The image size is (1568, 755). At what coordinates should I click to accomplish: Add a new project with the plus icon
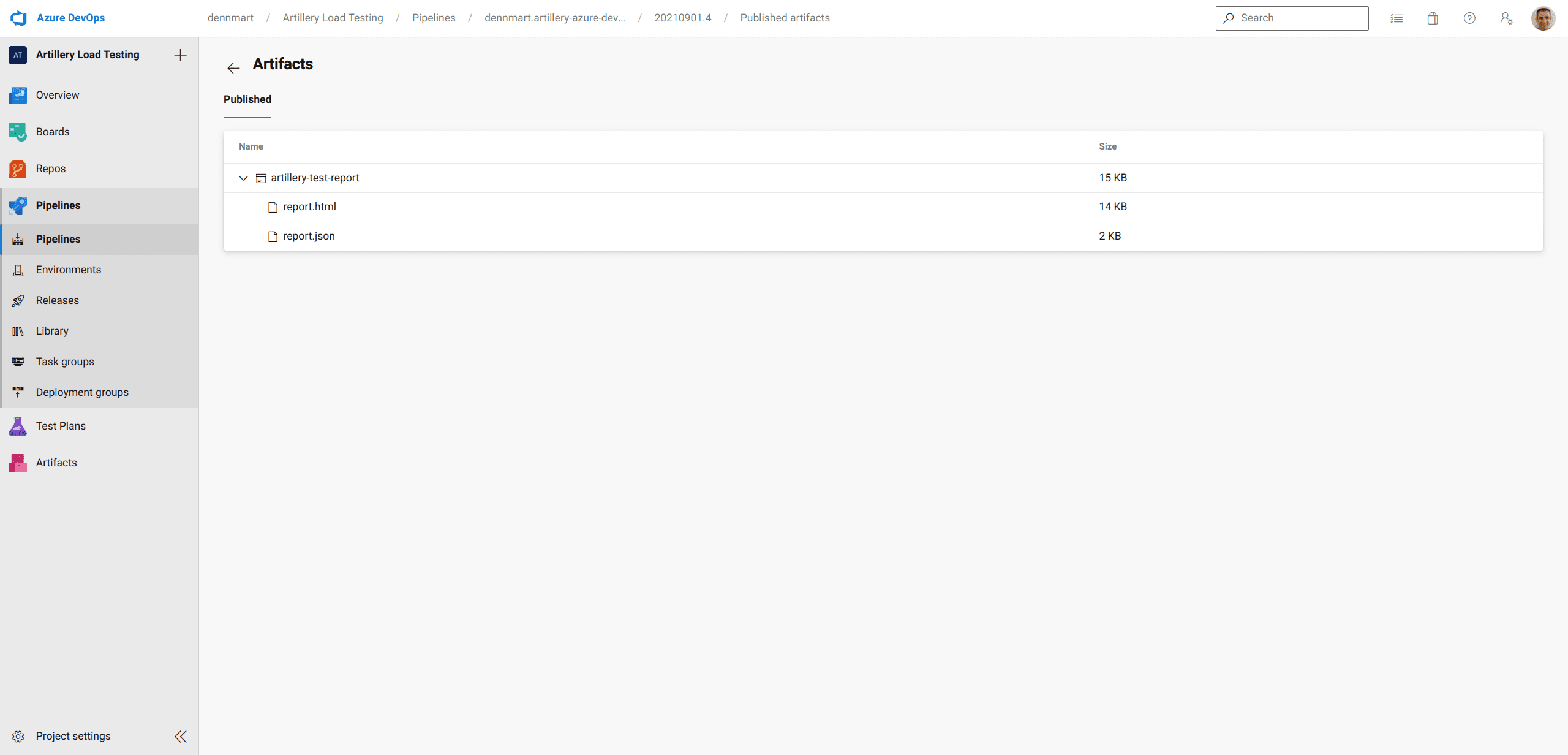(x=180, y=55)
